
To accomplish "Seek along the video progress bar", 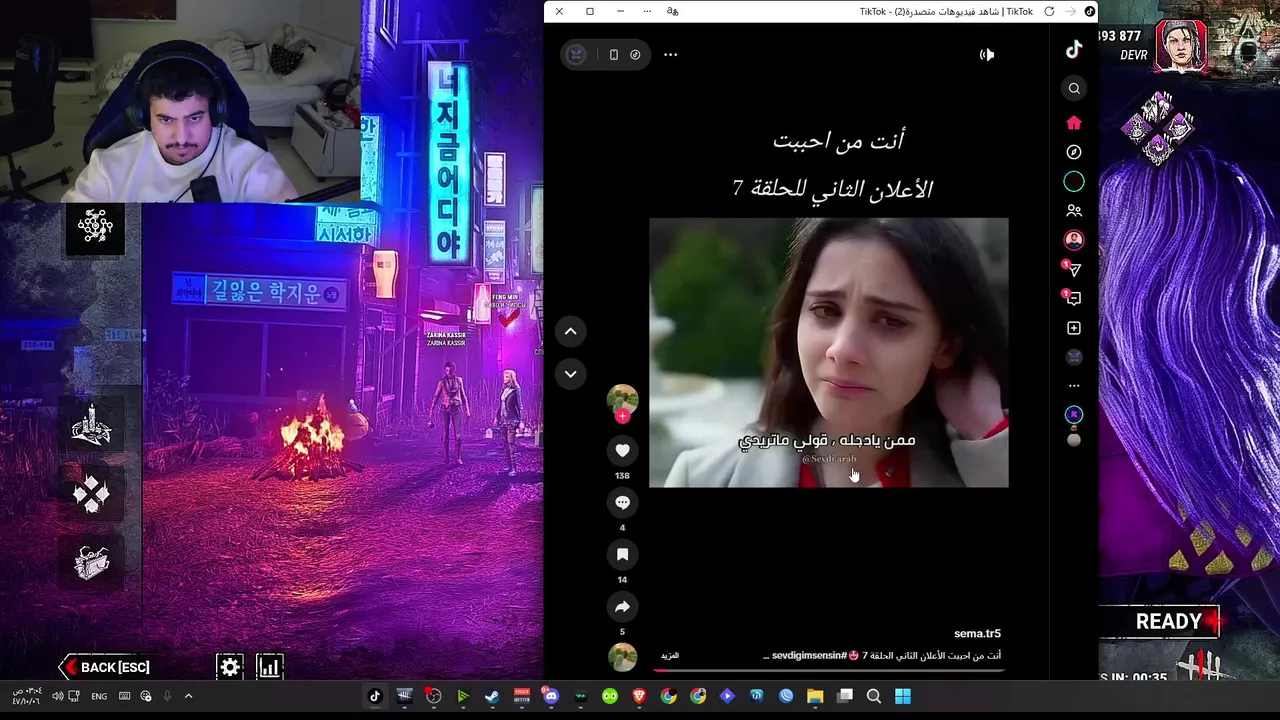I will pyautogui.click(x=828, y=669).
